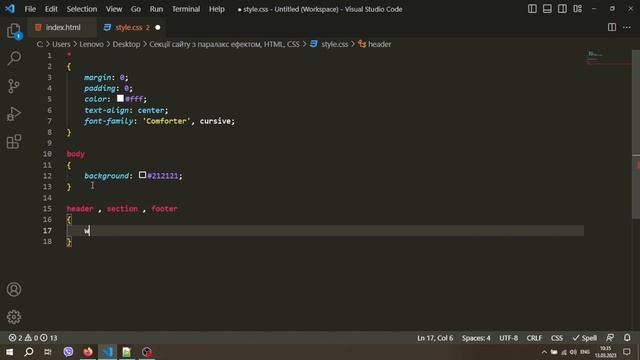
Task: Click the feedback icon in status bar
Action: coord(610,338)
